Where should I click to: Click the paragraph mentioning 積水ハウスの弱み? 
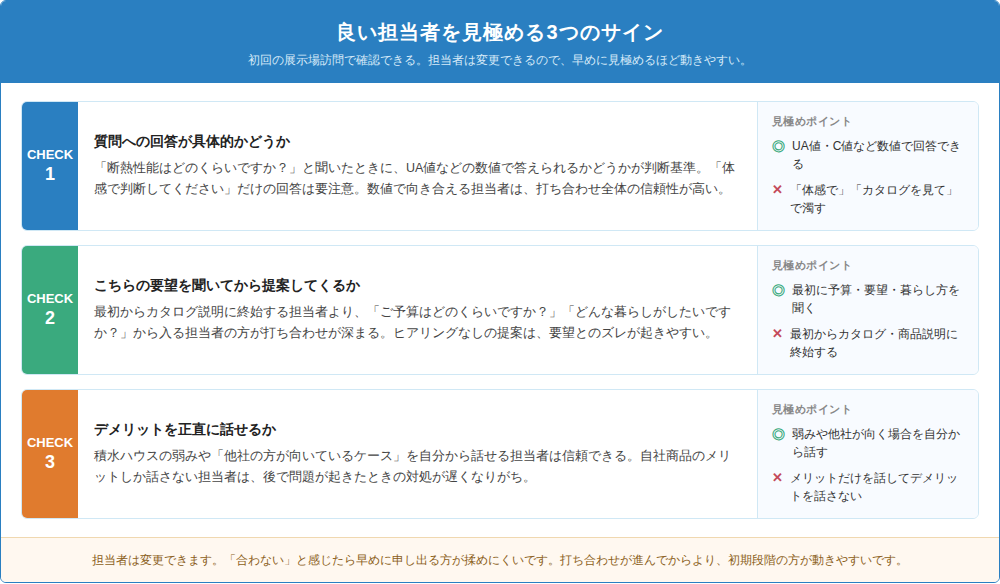(413, 467)
